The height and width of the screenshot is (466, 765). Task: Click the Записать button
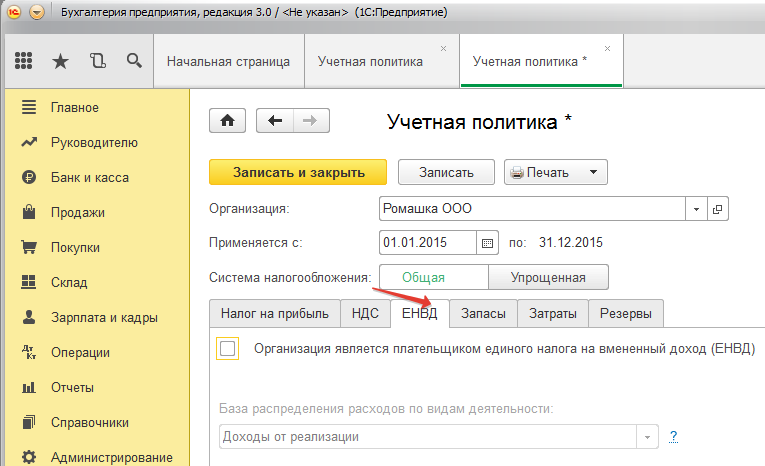click(x=446, y=172)
